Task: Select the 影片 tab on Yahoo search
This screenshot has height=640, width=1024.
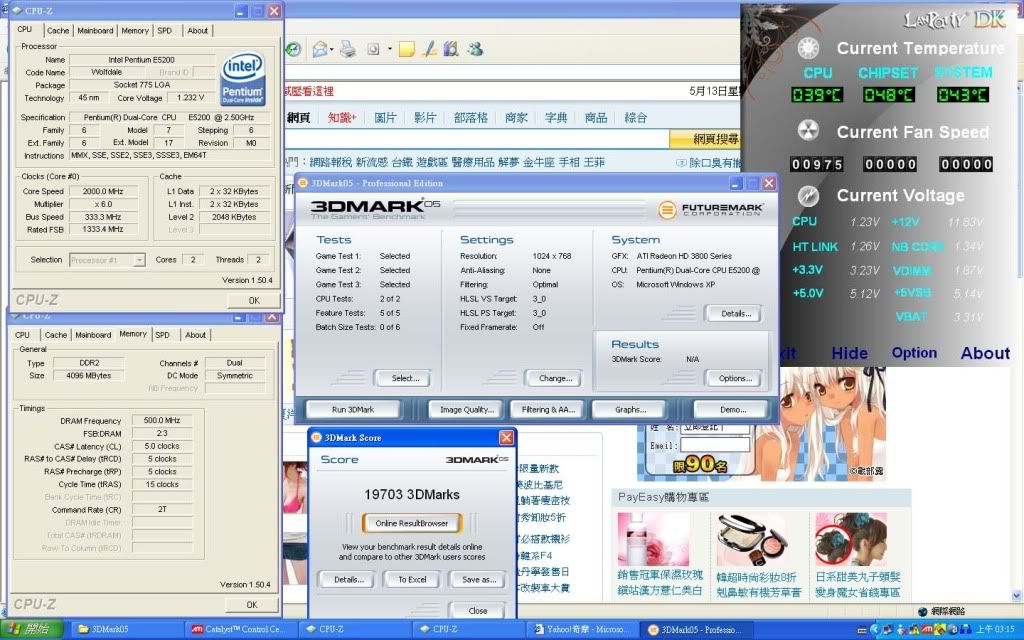Action: click(x=424, y=118)
